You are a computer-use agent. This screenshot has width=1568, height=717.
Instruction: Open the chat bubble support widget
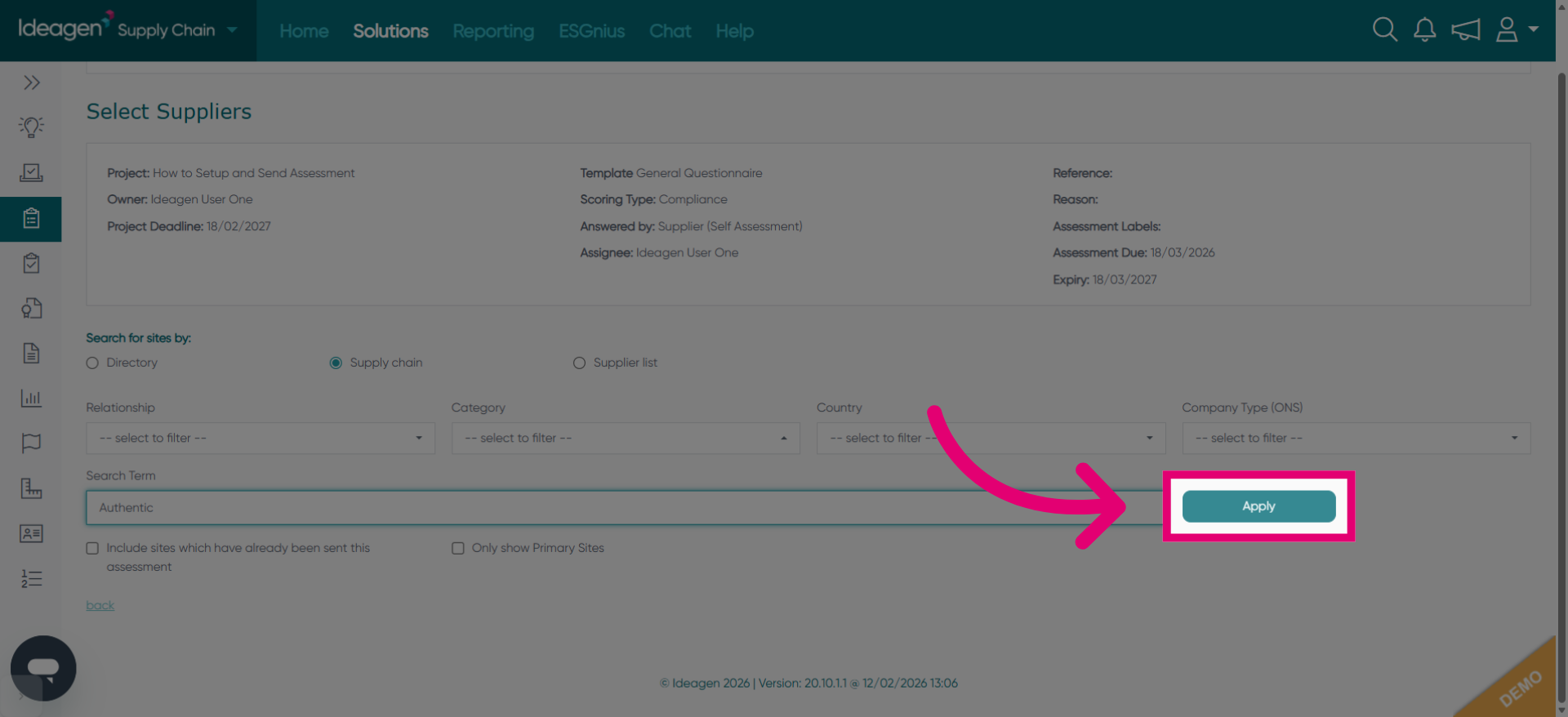[43, 668]
